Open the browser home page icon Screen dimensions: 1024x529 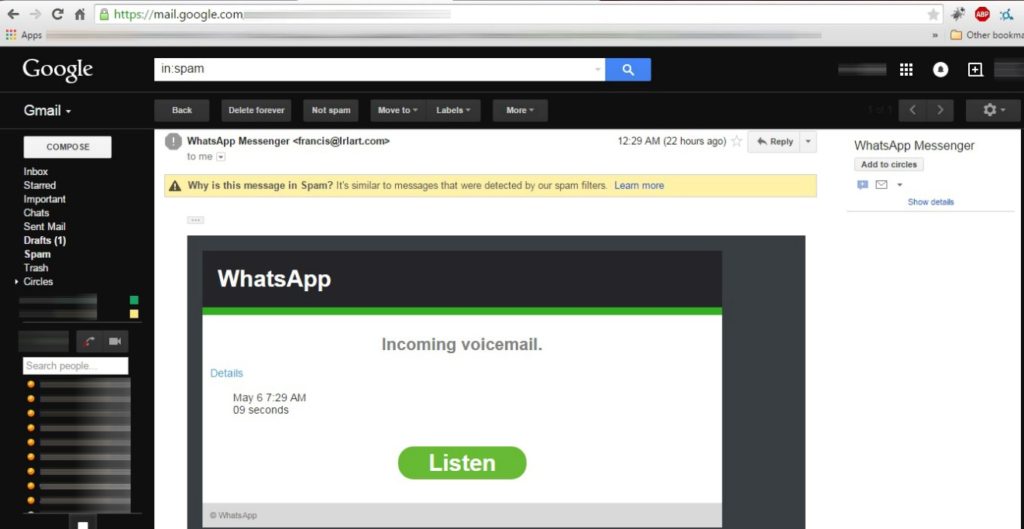pos(79,14)
